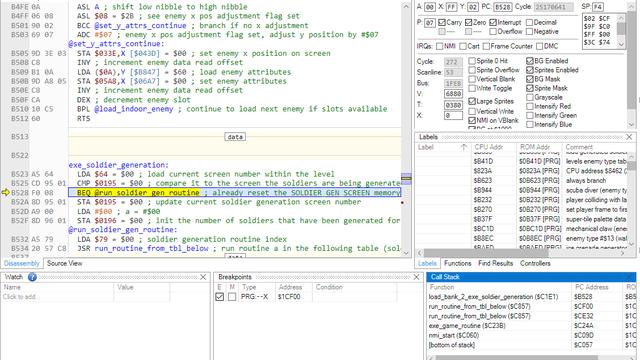
Task: Close the Labels panel
Action: [629, 137]
